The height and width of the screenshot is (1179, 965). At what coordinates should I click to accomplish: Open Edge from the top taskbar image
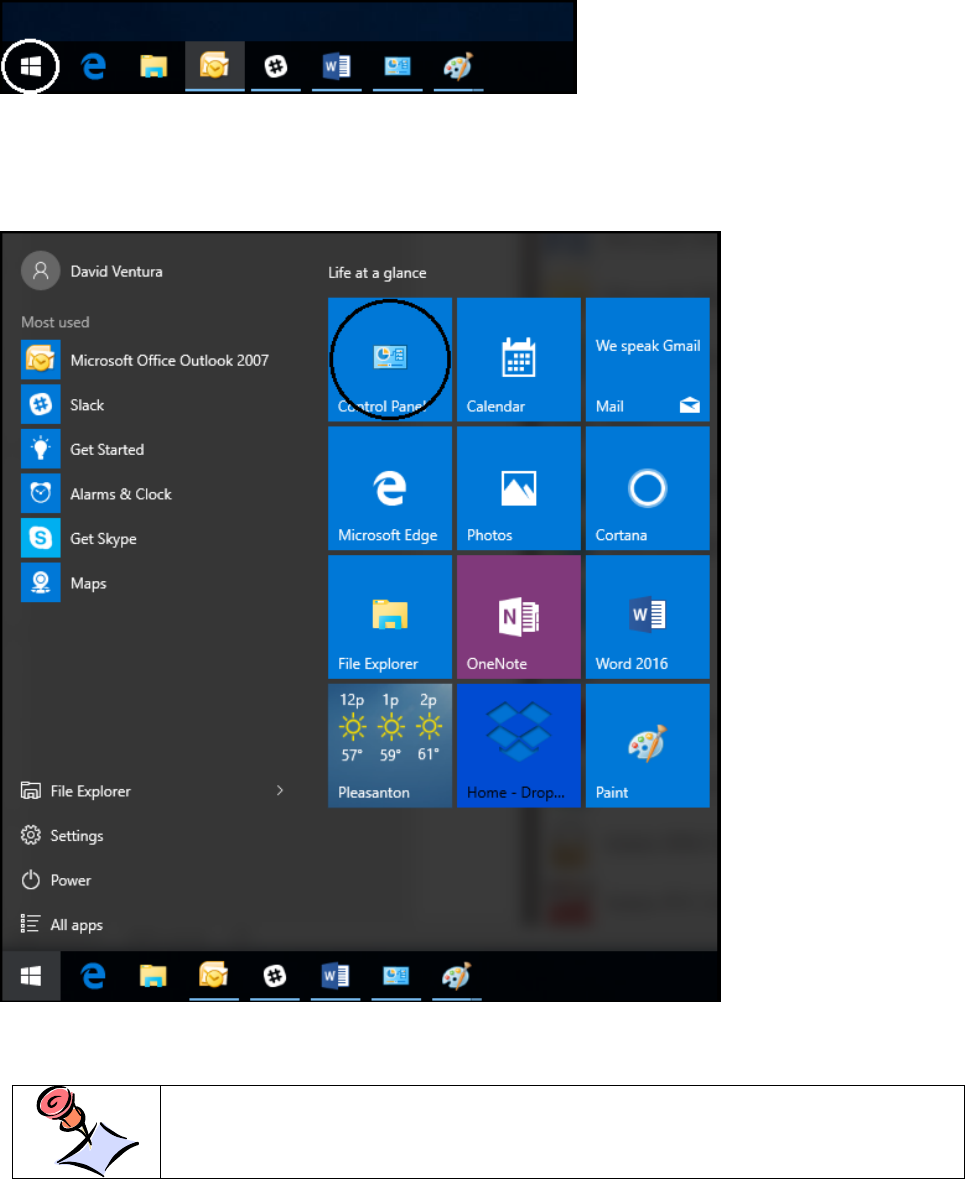93,67
